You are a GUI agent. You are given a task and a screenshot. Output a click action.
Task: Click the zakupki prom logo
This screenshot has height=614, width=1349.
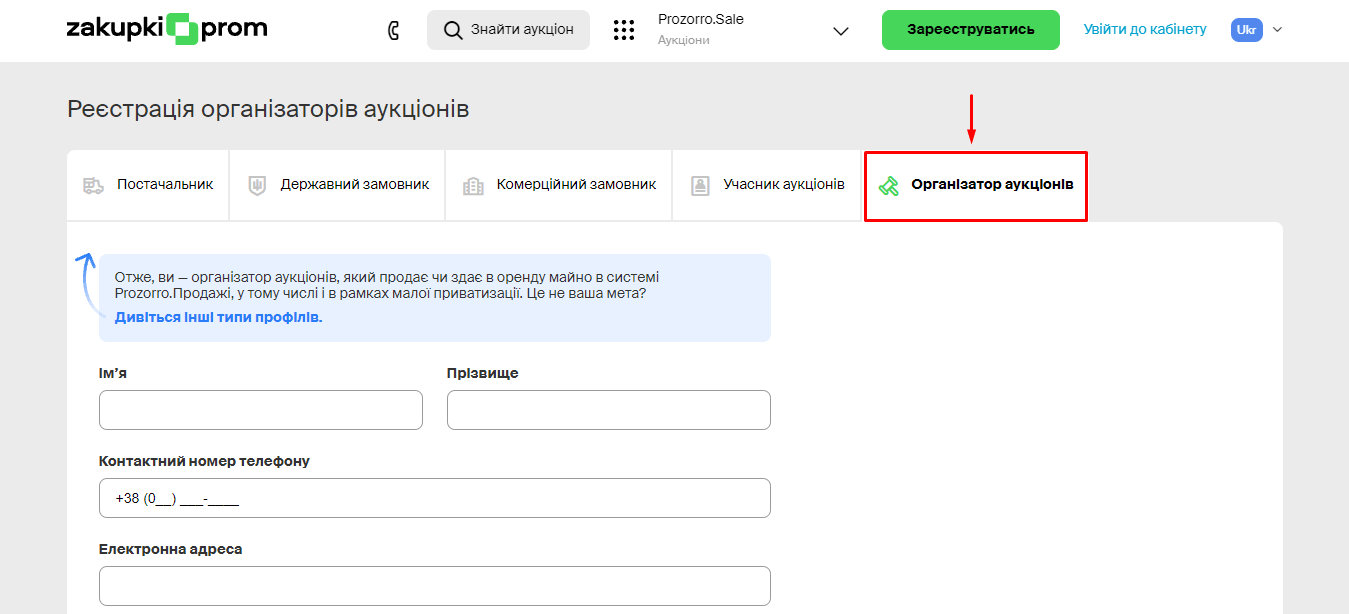click(x=167, y=30)
